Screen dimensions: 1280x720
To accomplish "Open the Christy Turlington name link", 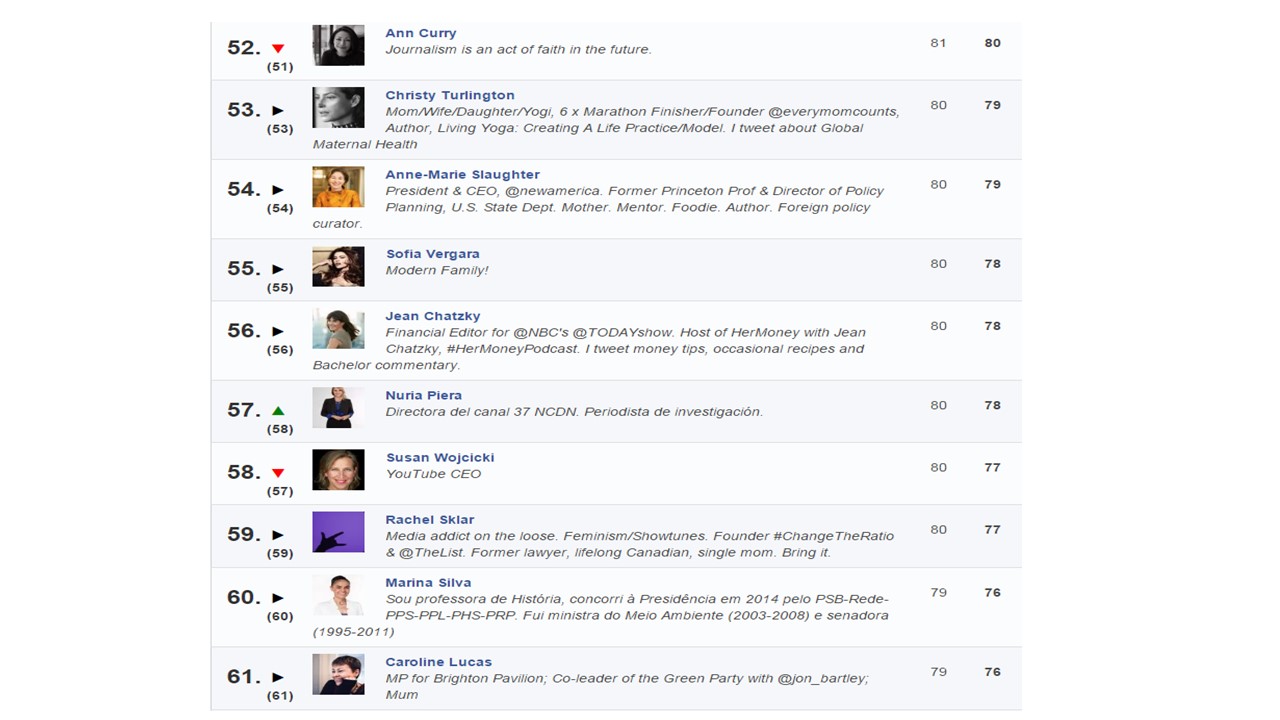I will pos(449,95).
